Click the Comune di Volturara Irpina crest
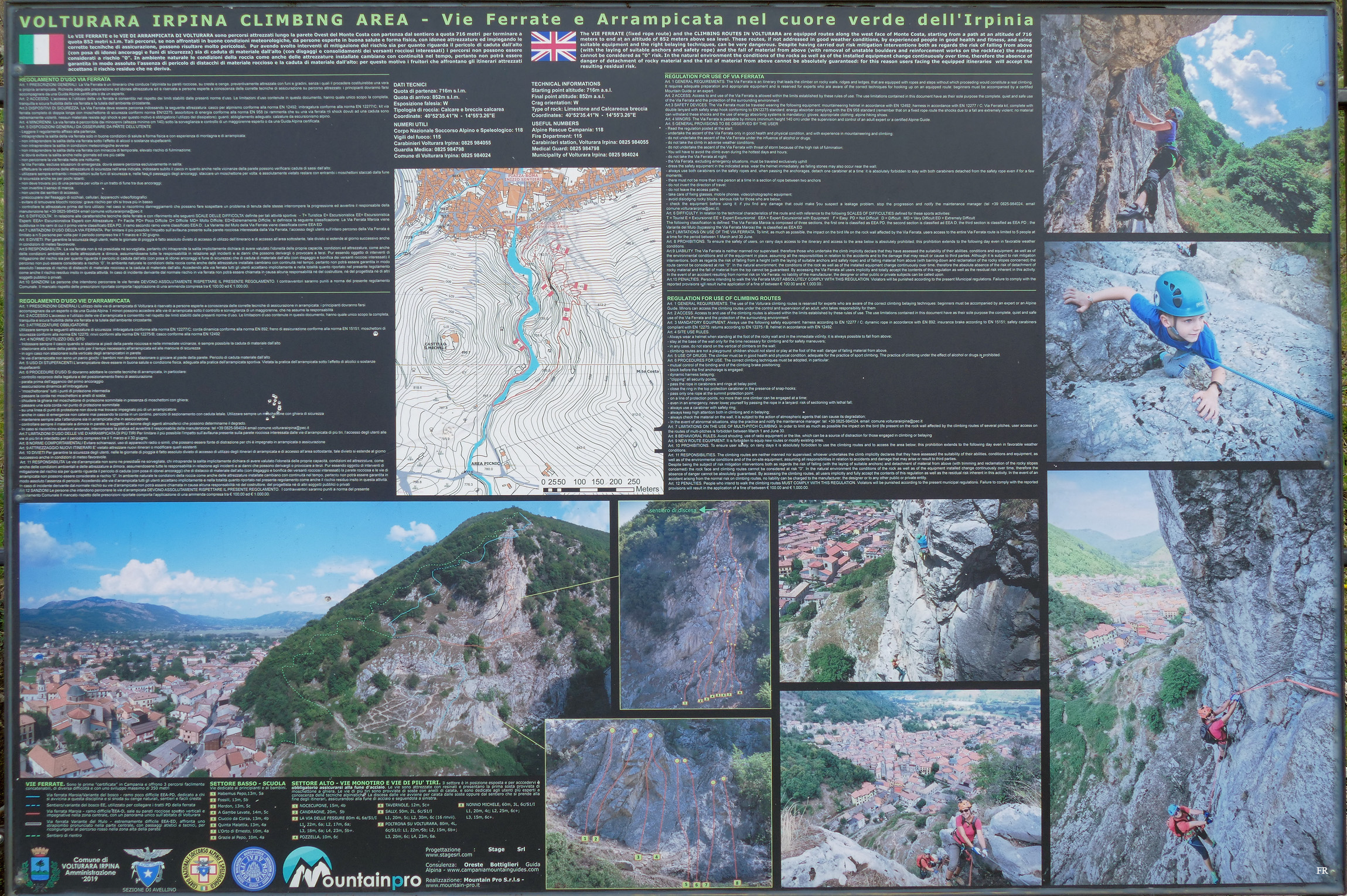Image resolution: width=1347 pixels, height=896 pixels. tap(40, 868)
